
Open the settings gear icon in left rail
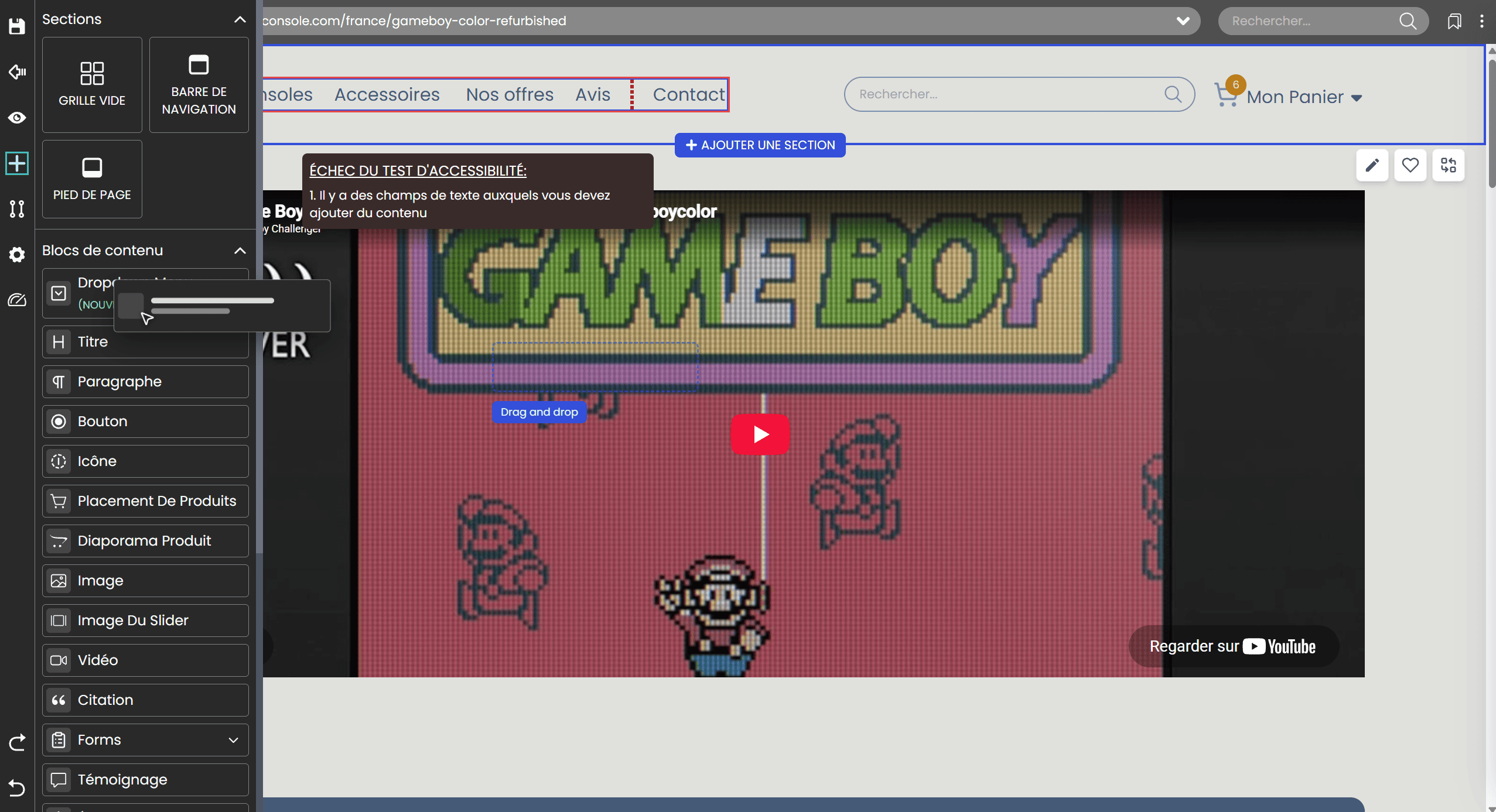click(17, 254)
